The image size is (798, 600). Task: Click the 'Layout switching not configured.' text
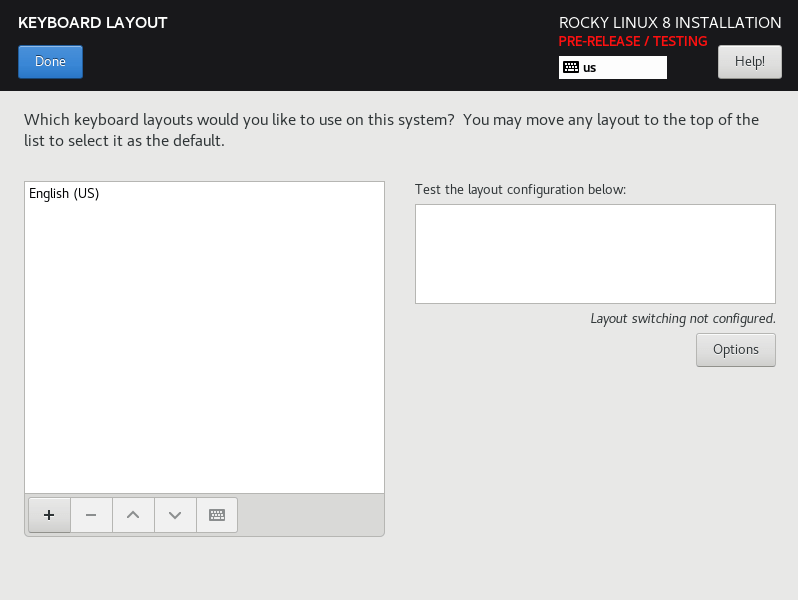683,319
